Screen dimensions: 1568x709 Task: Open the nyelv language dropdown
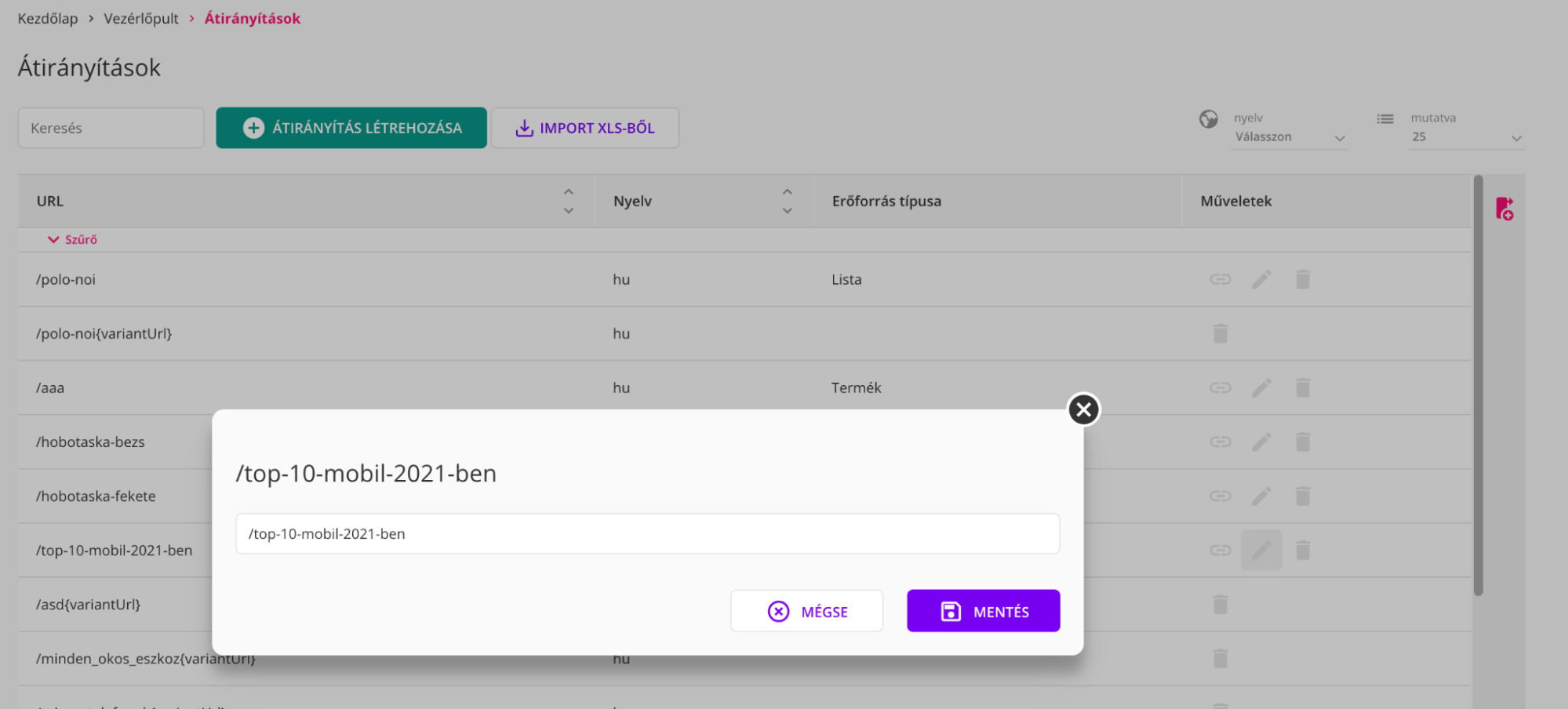pyautogui.click(x=1289, y=137)
